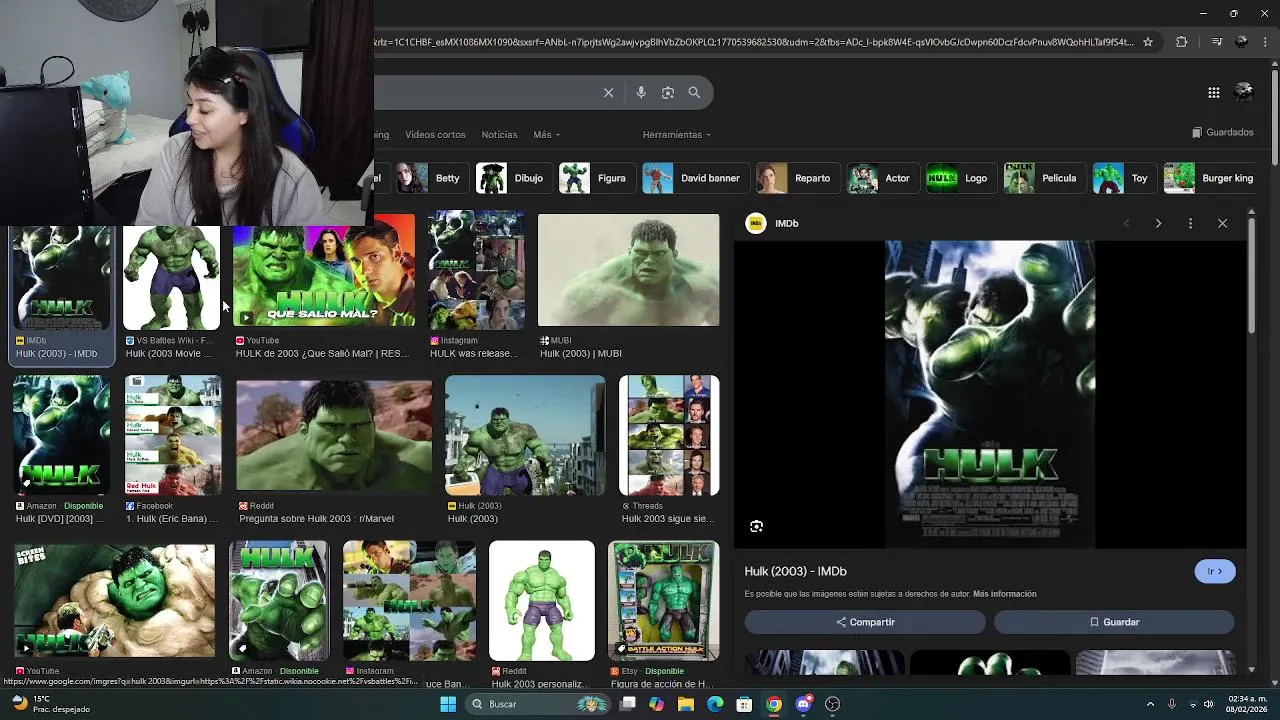Open the Instagram 'HULK was release' thumbnail
Screen dimensions: 1280x720
(x=476, y=270)
